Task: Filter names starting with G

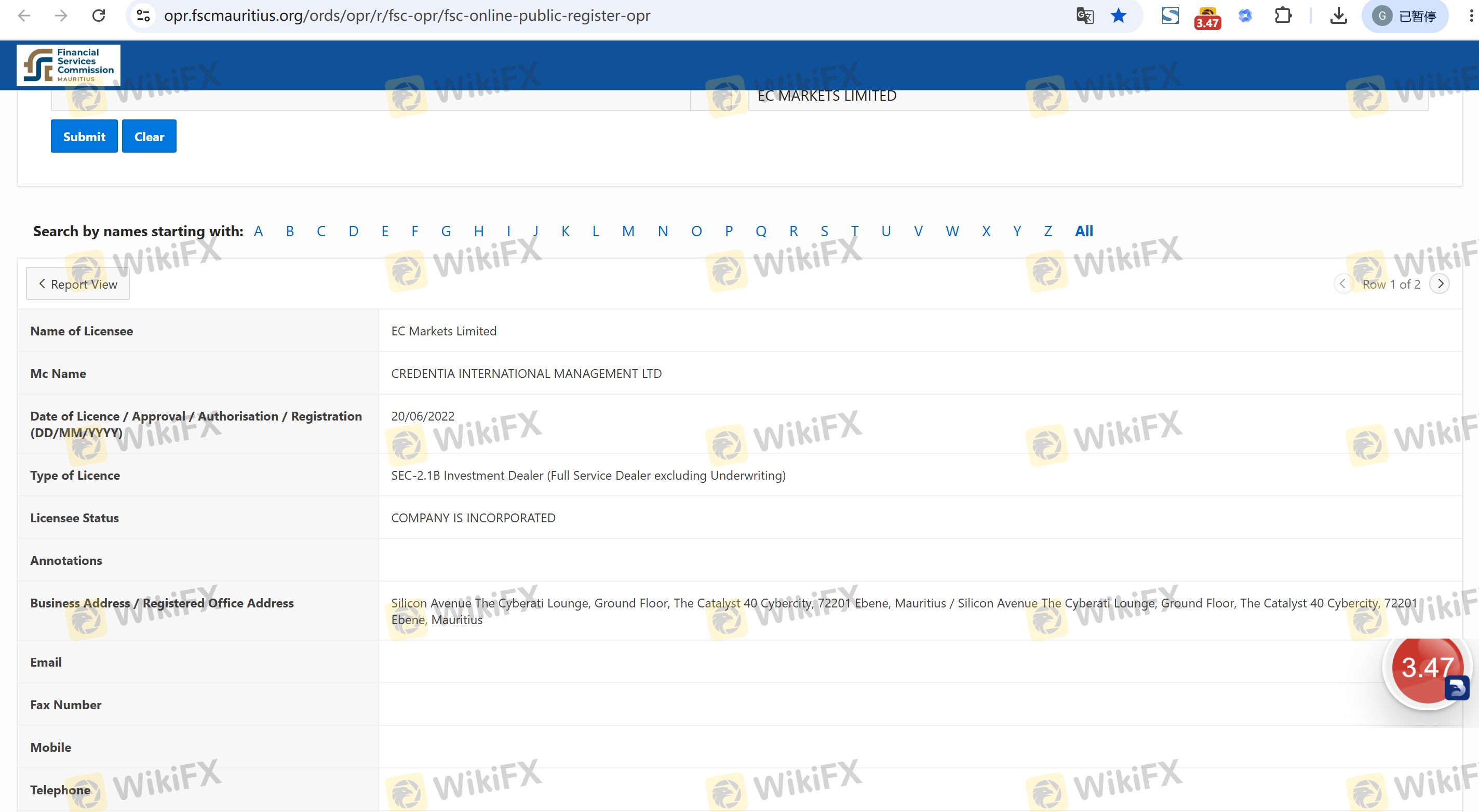Action: point(446,231)
